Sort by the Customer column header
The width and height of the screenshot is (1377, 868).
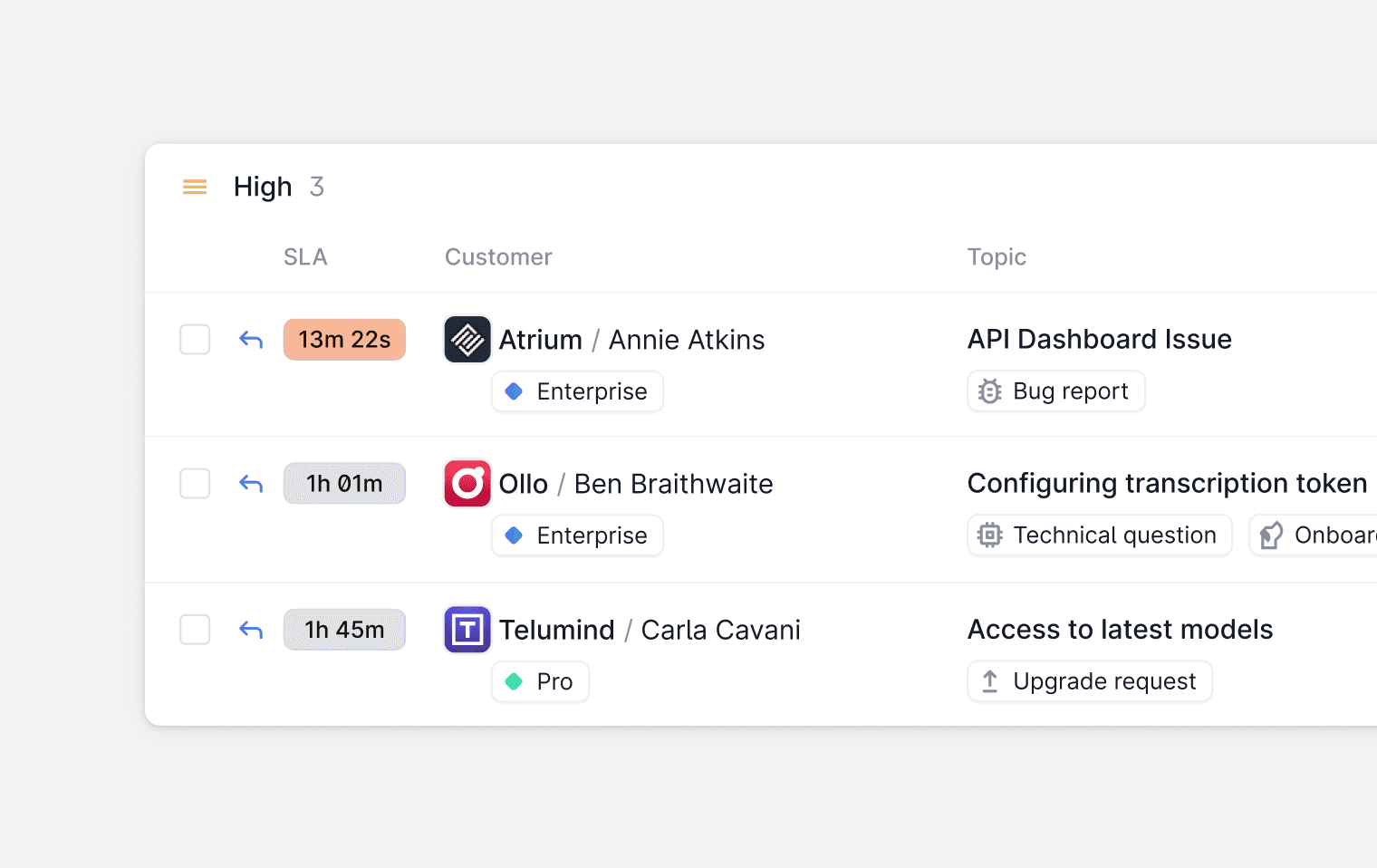click(x=498, y=257)
